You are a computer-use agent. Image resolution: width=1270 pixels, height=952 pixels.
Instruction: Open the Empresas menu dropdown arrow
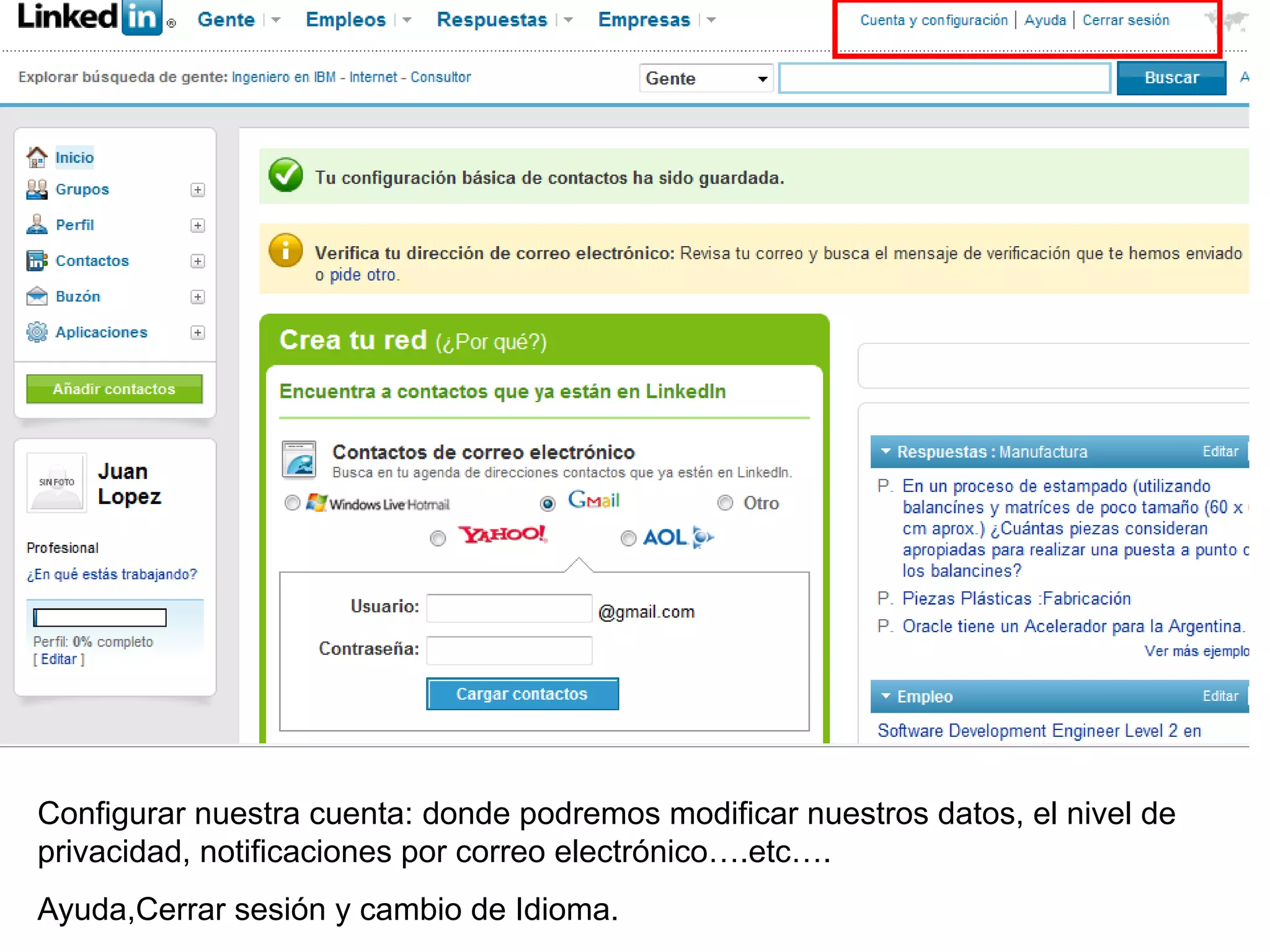711,20
